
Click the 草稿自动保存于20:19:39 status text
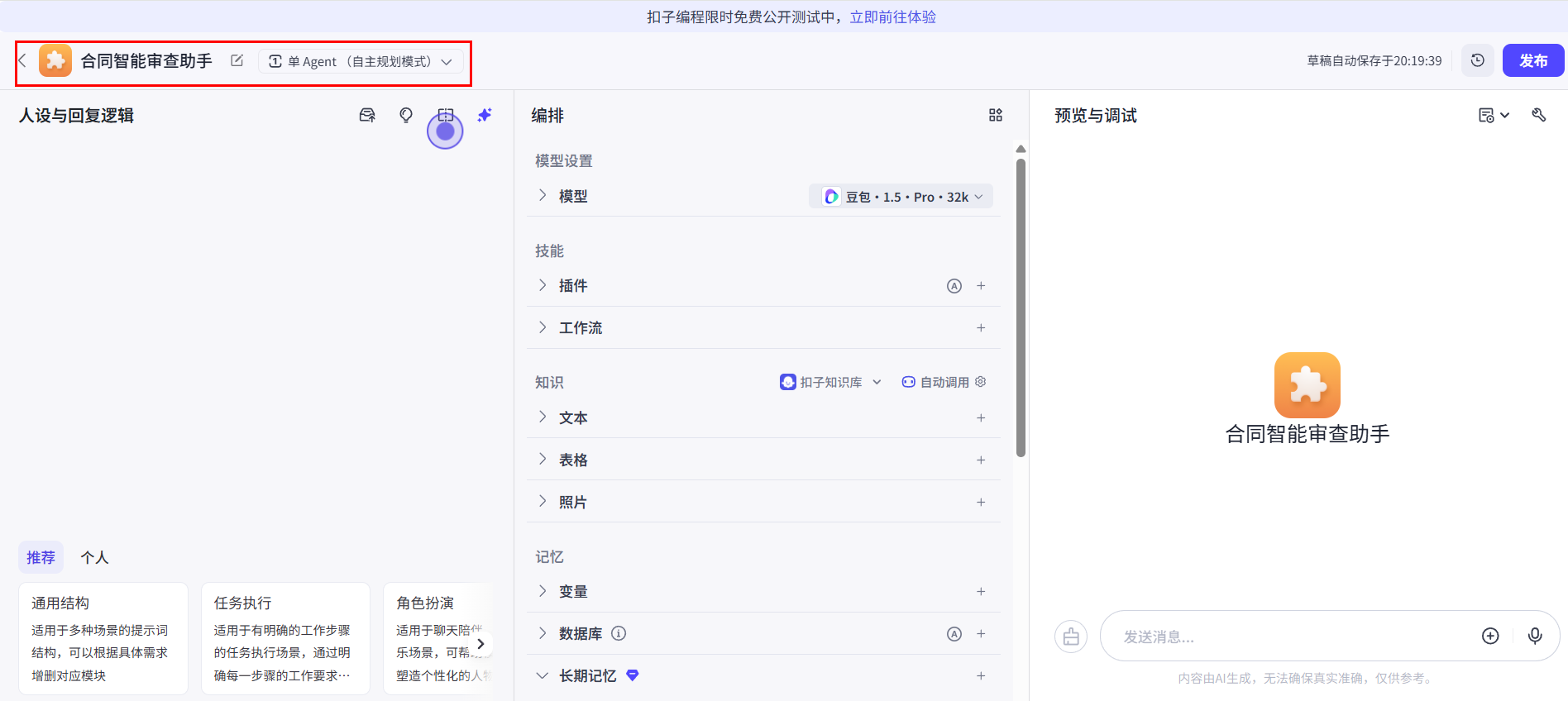click(x=1374, y=60)
